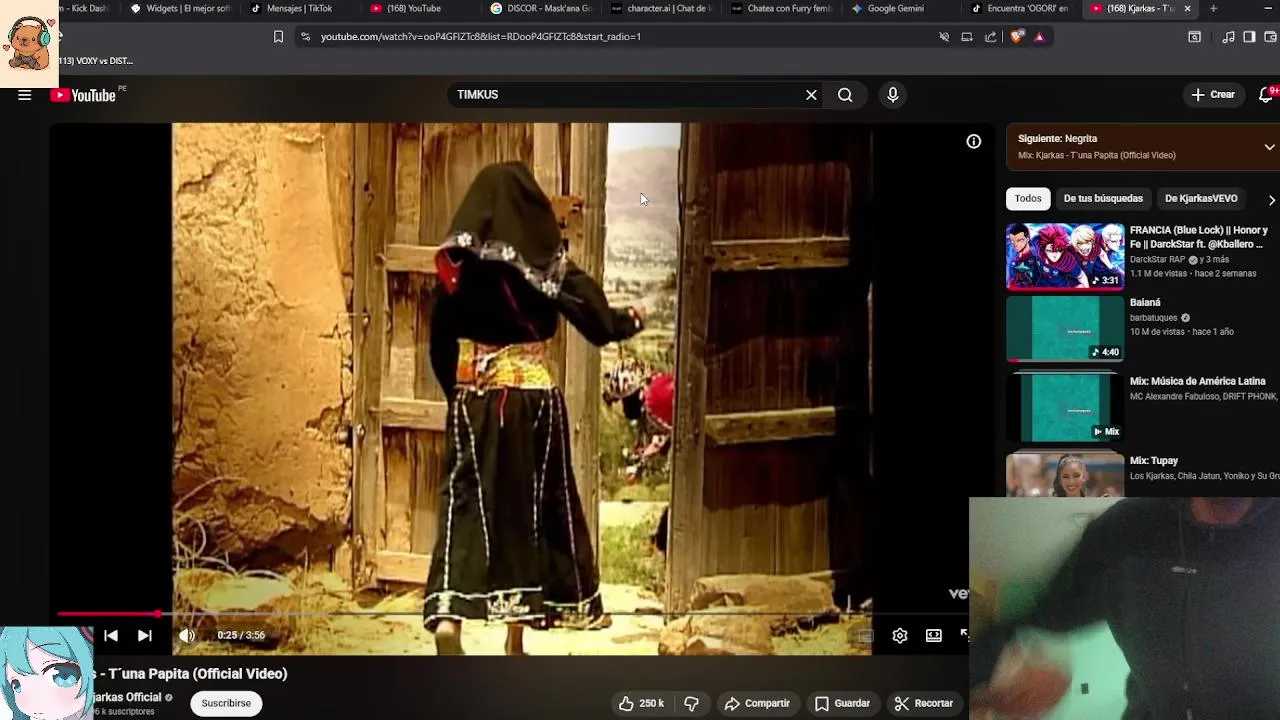Switch to the Widgets browser tab
The image size is (1280, 720).
[x=180, y=9]
